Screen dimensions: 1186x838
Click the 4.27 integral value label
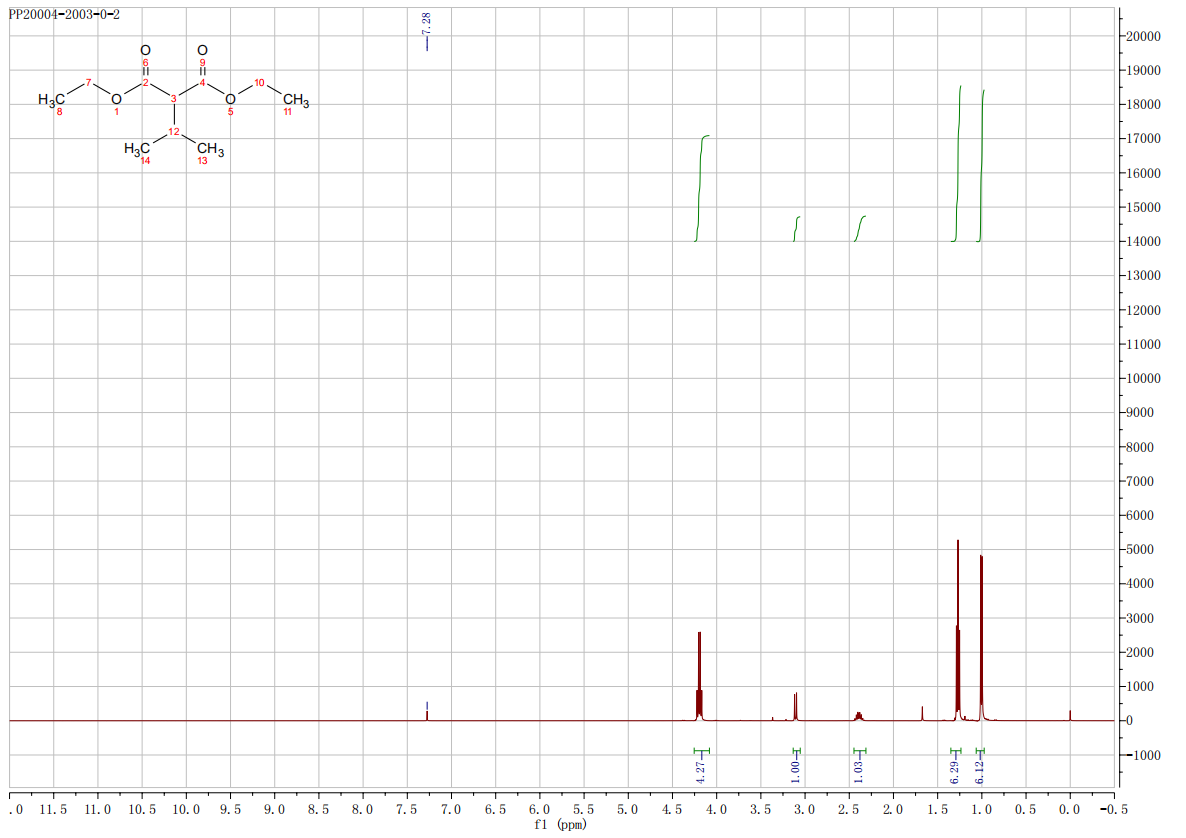tap(701, 771)
